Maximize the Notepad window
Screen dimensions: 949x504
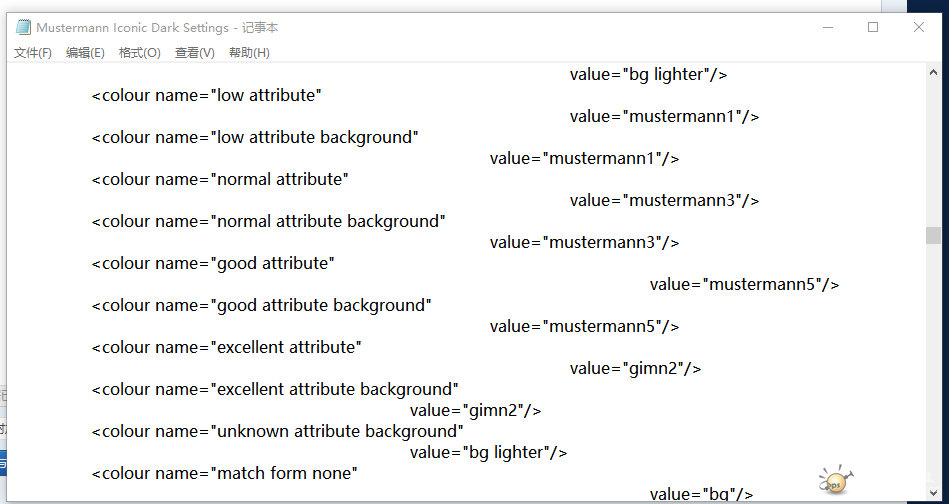(873, 27)
